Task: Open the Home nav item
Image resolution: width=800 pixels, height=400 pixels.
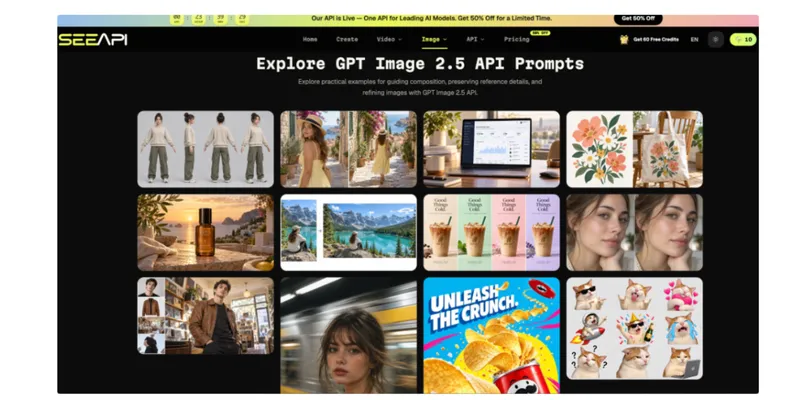Action: coord(310,39)
